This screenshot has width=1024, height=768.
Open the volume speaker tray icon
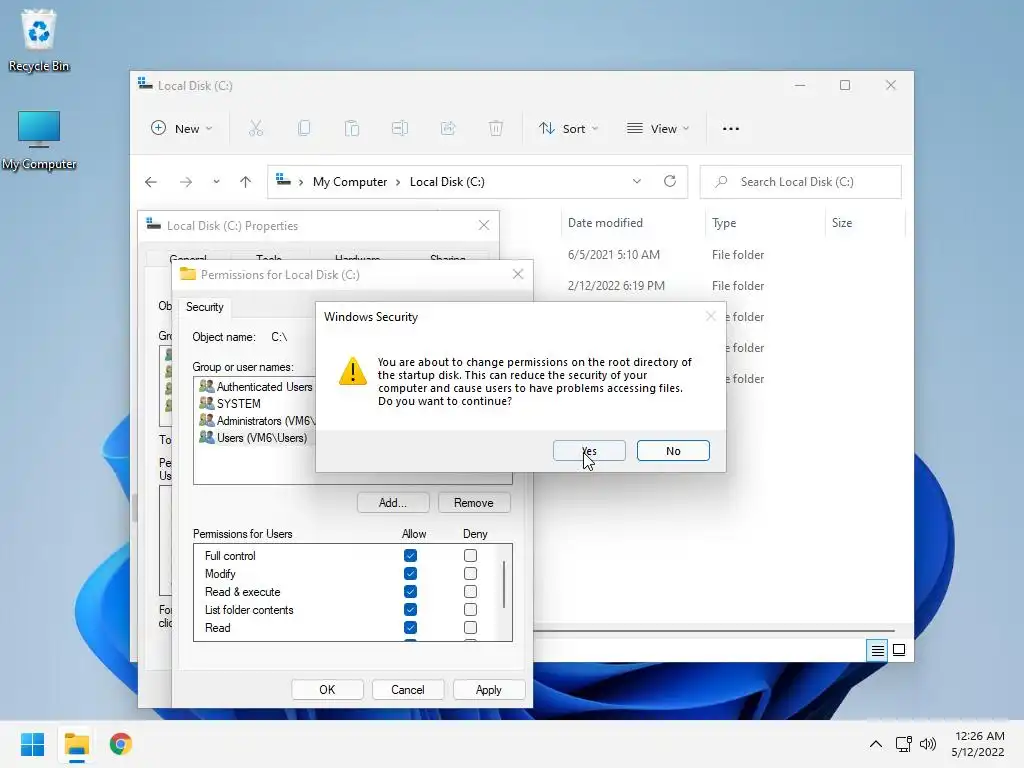[x=927, y=744]
